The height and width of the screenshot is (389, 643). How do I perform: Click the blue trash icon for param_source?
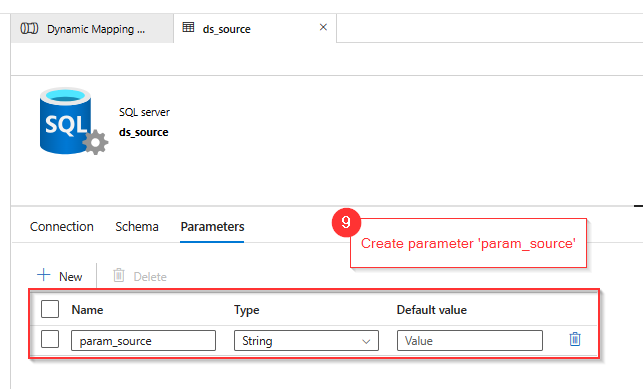[575, 339]
